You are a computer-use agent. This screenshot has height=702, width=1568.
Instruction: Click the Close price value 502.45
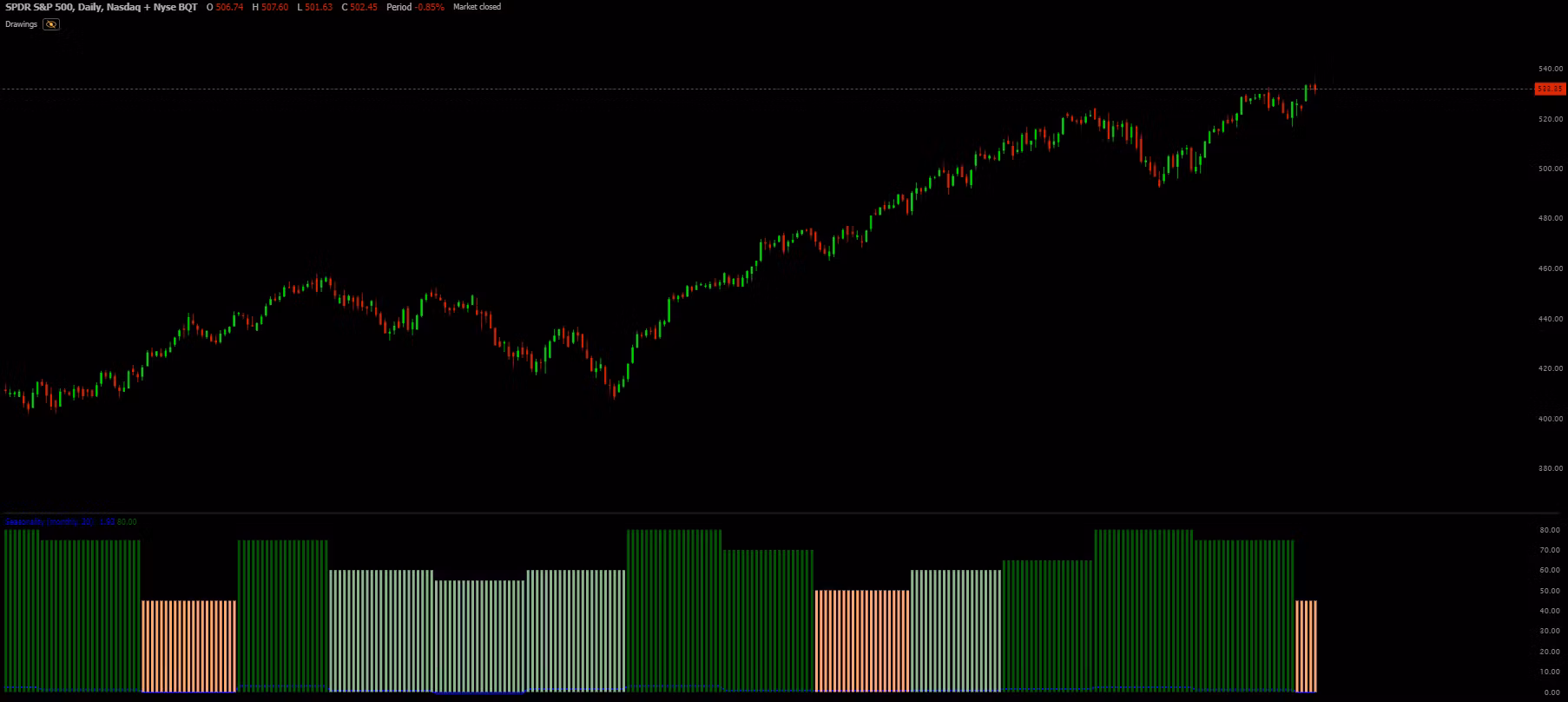364,7
